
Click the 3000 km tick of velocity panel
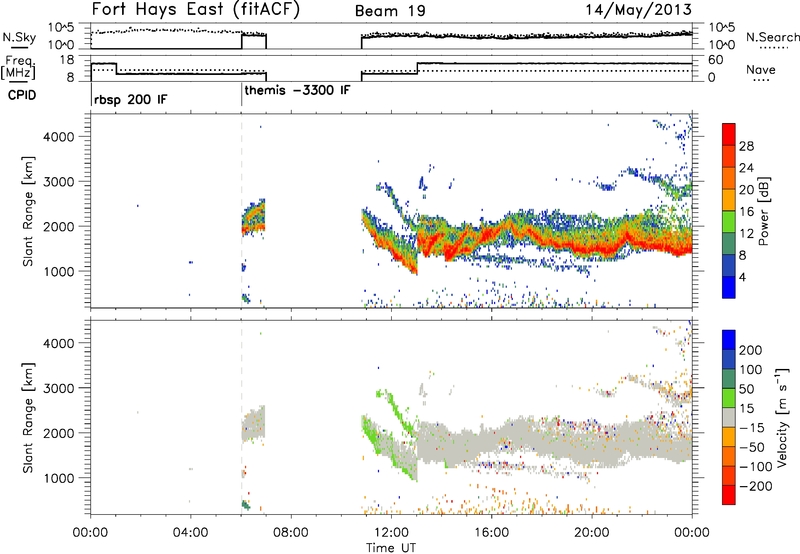coord(59,388)
